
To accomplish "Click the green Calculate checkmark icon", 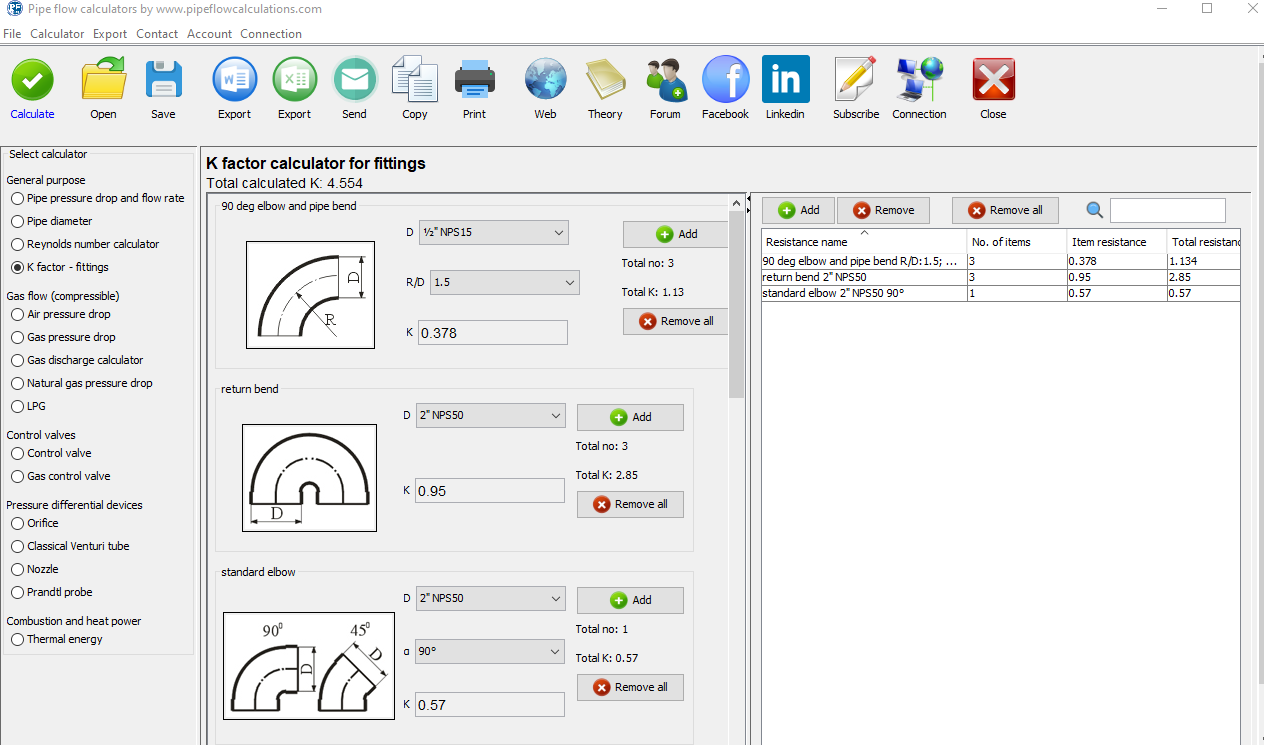I will point(32,80).
